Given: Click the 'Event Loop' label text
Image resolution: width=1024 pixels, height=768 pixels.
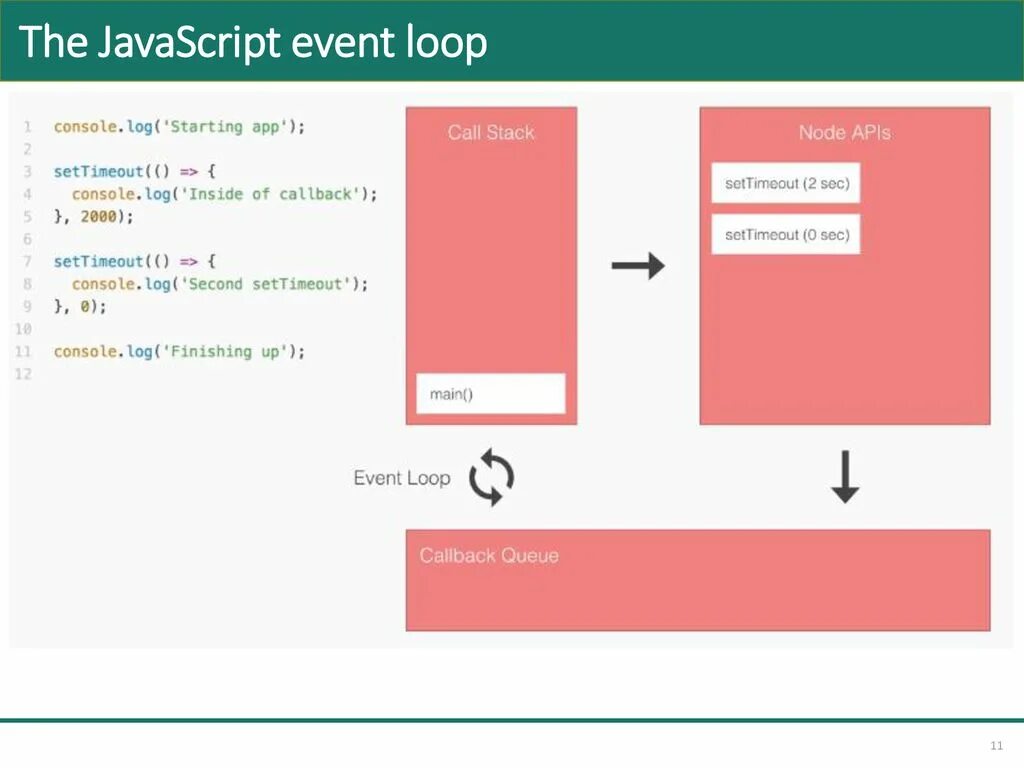Looking at the screenshot, I should point(402,478).
